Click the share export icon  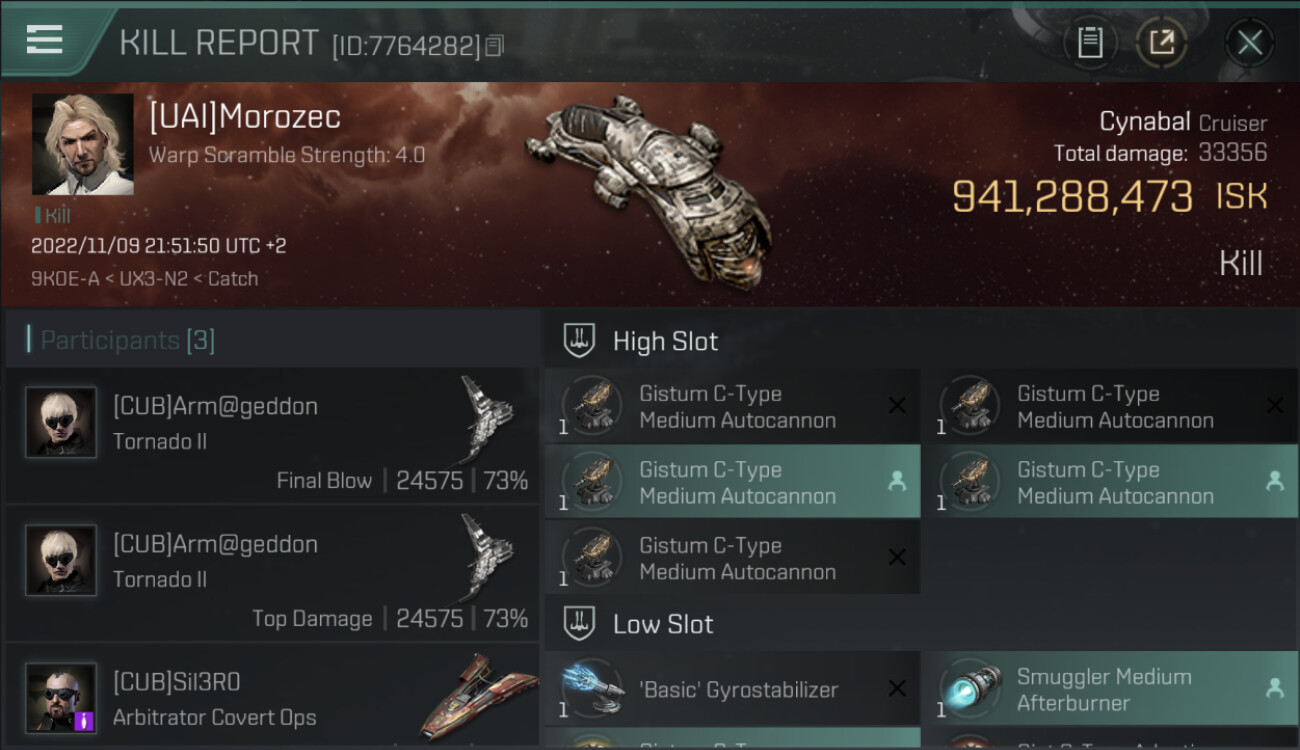coord(1161,42)
